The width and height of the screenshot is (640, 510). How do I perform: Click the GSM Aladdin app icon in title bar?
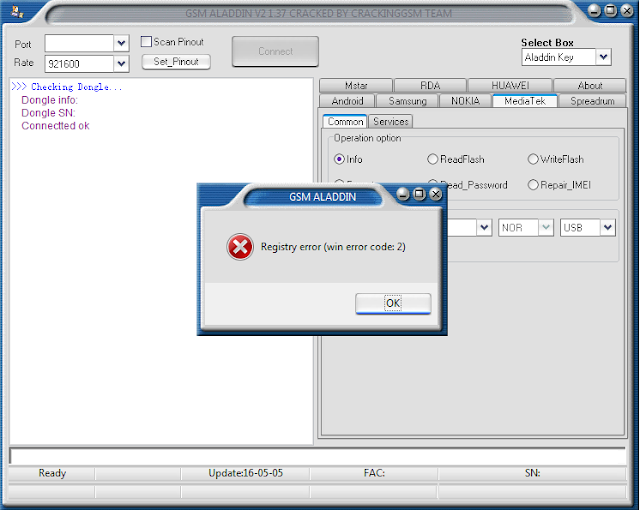click(x=17, y=12)
